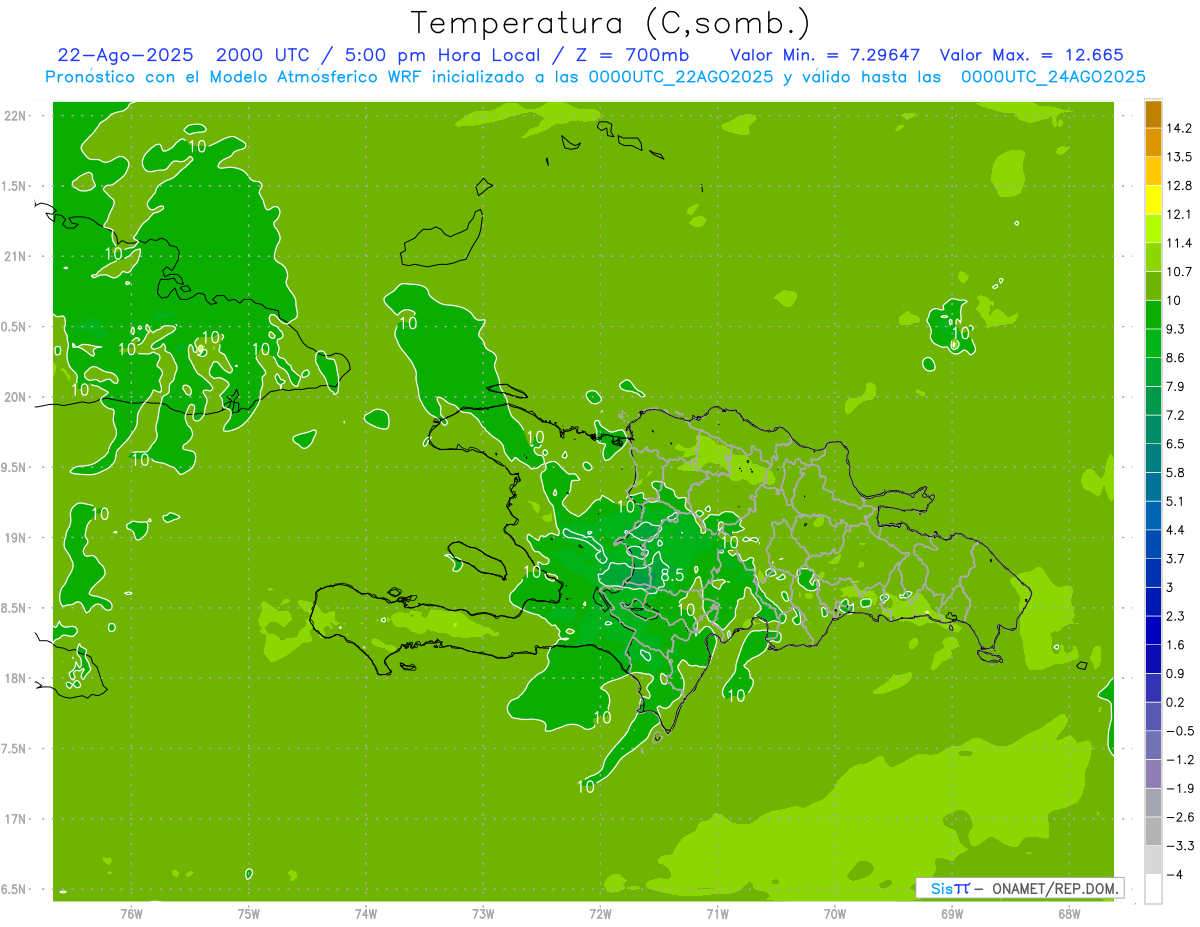Click the '5.1' colorbar value
Screen dimensions: 1200x927
point(1176,501)
